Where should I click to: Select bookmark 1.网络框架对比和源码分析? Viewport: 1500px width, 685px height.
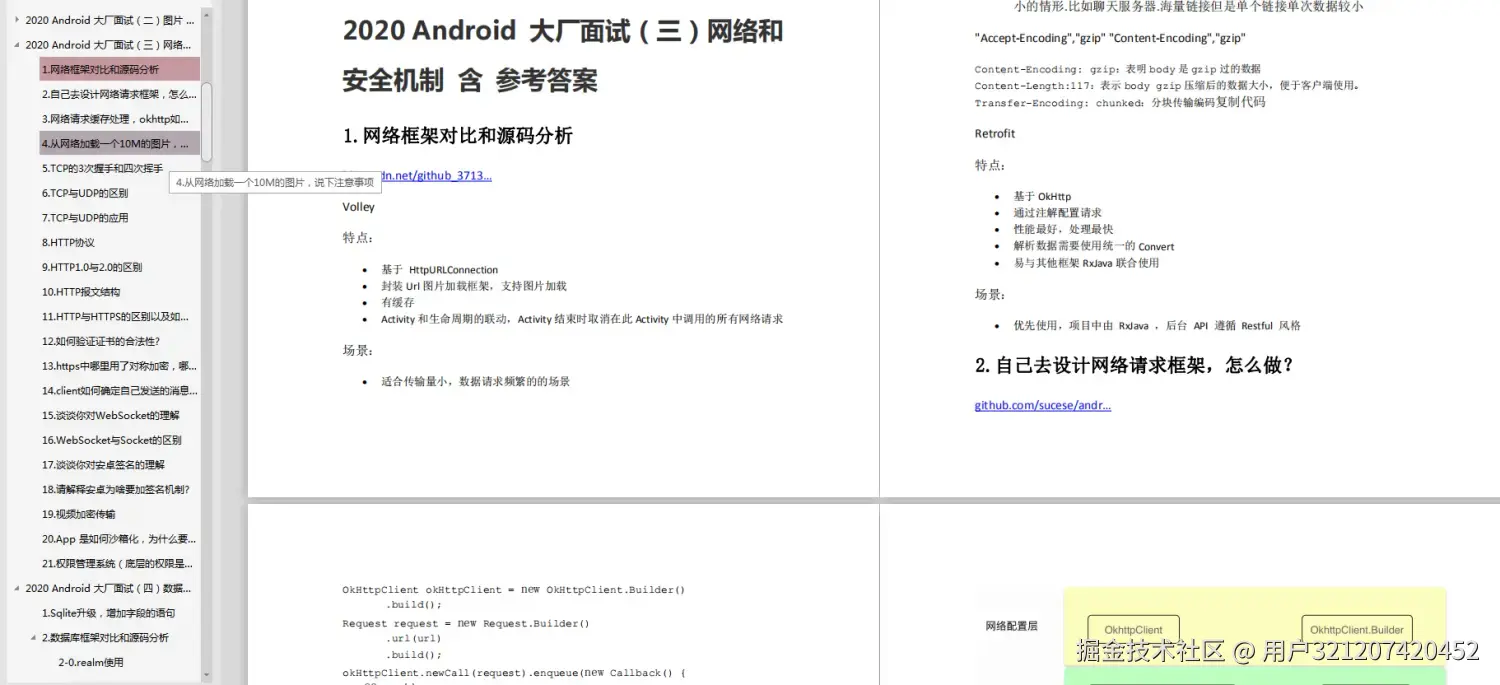(120, 70)
